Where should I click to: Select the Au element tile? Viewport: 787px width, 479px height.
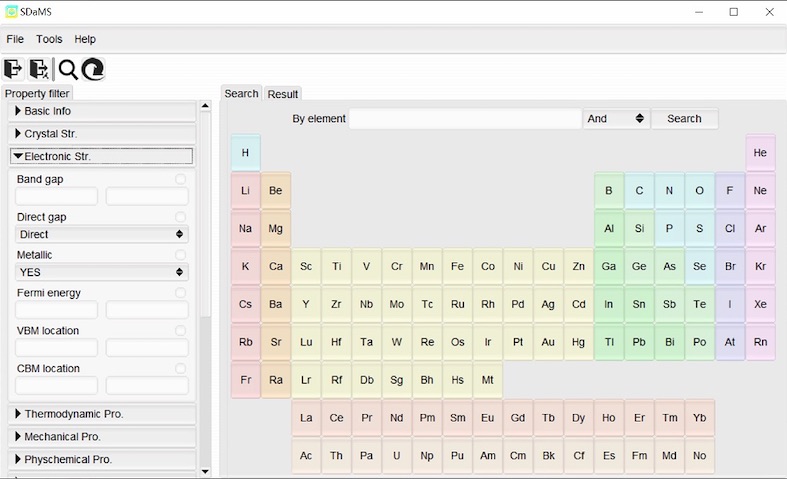[548, 342]
